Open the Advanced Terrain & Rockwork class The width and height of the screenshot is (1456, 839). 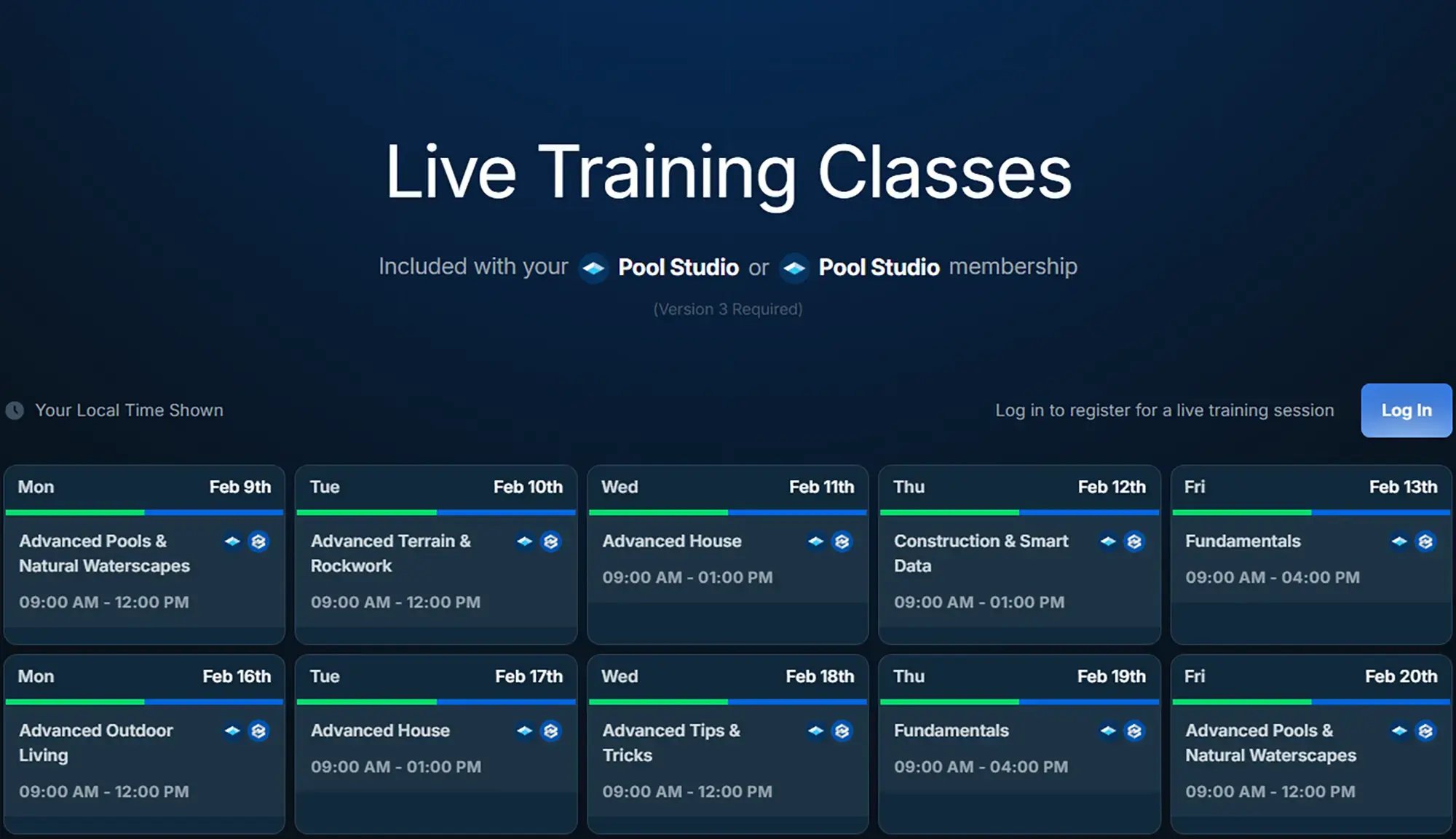[391, 554]
